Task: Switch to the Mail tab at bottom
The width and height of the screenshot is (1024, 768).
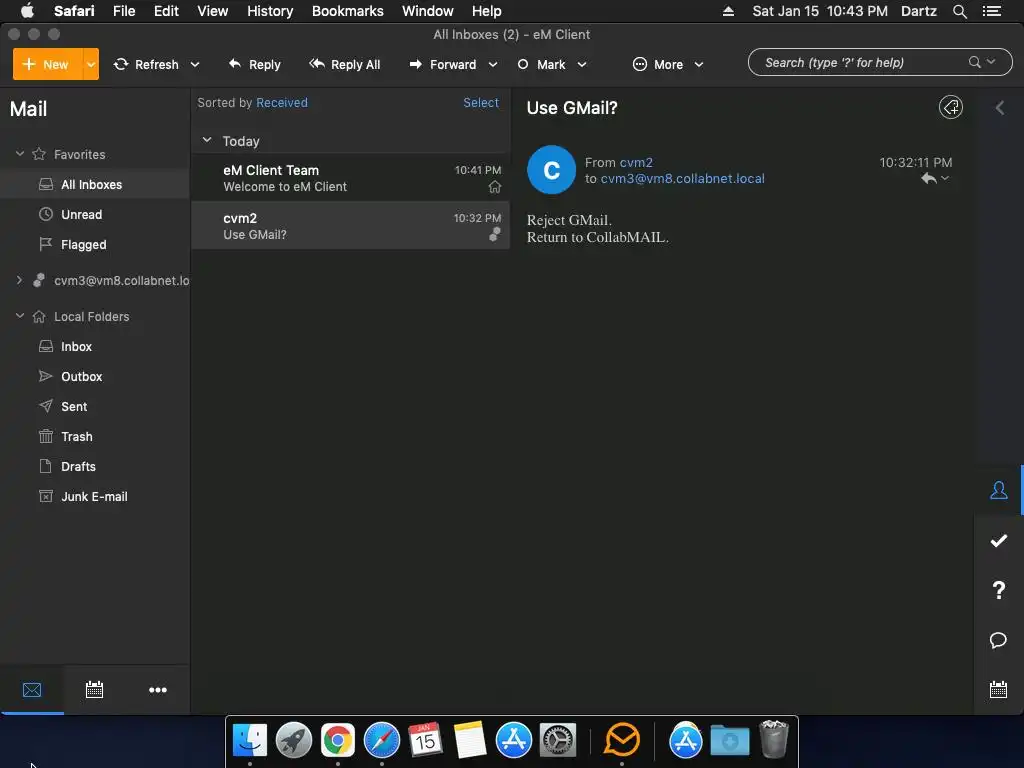Action: point(32,690)
